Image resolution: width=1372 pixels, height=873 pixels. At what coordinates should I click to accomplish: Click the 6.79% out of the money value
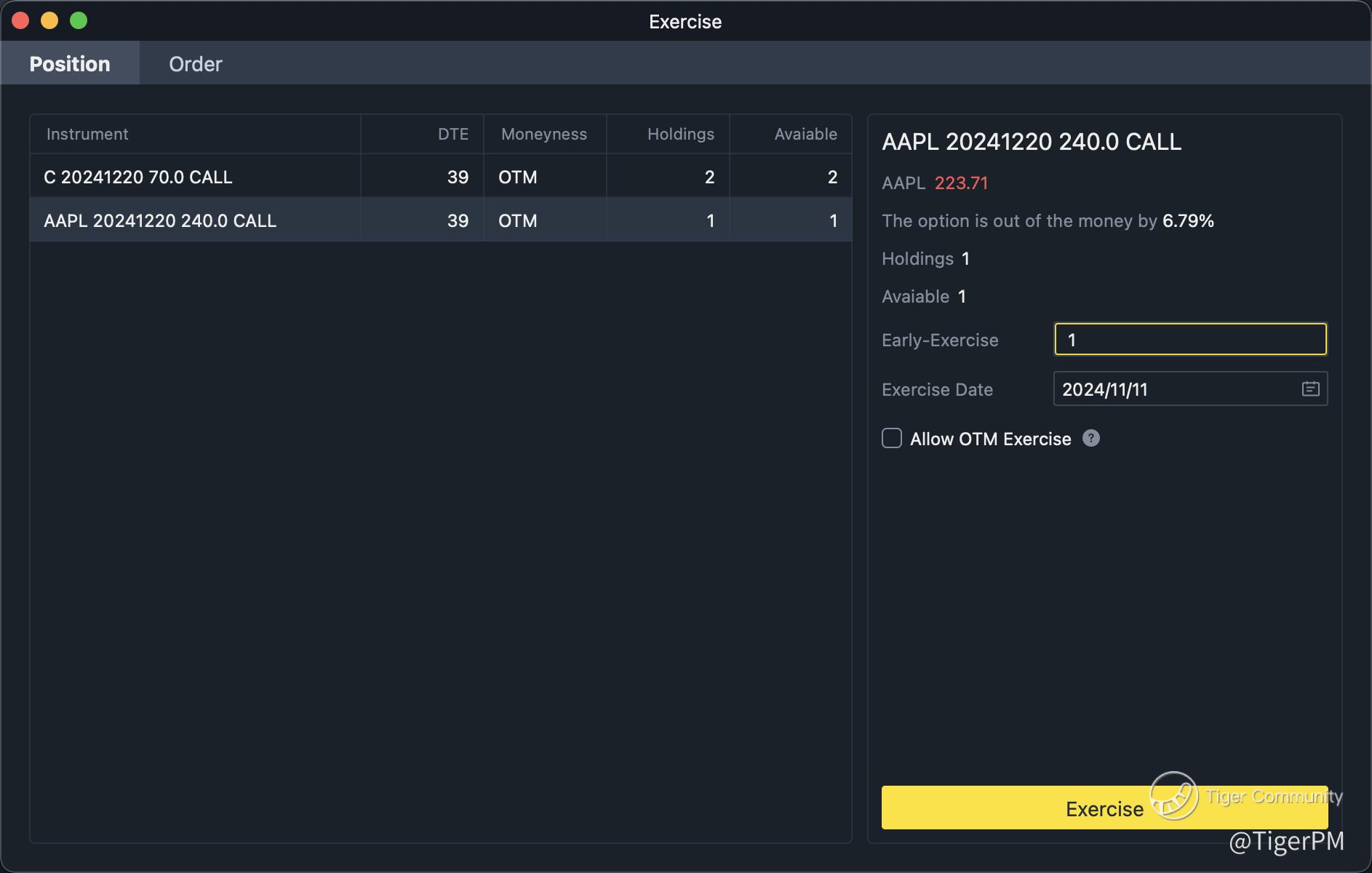click(1188, 220)
